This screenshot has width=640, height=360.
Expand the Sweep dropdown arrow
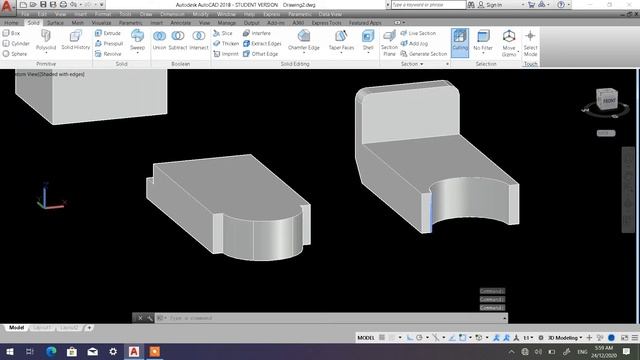tap(138, 53)
